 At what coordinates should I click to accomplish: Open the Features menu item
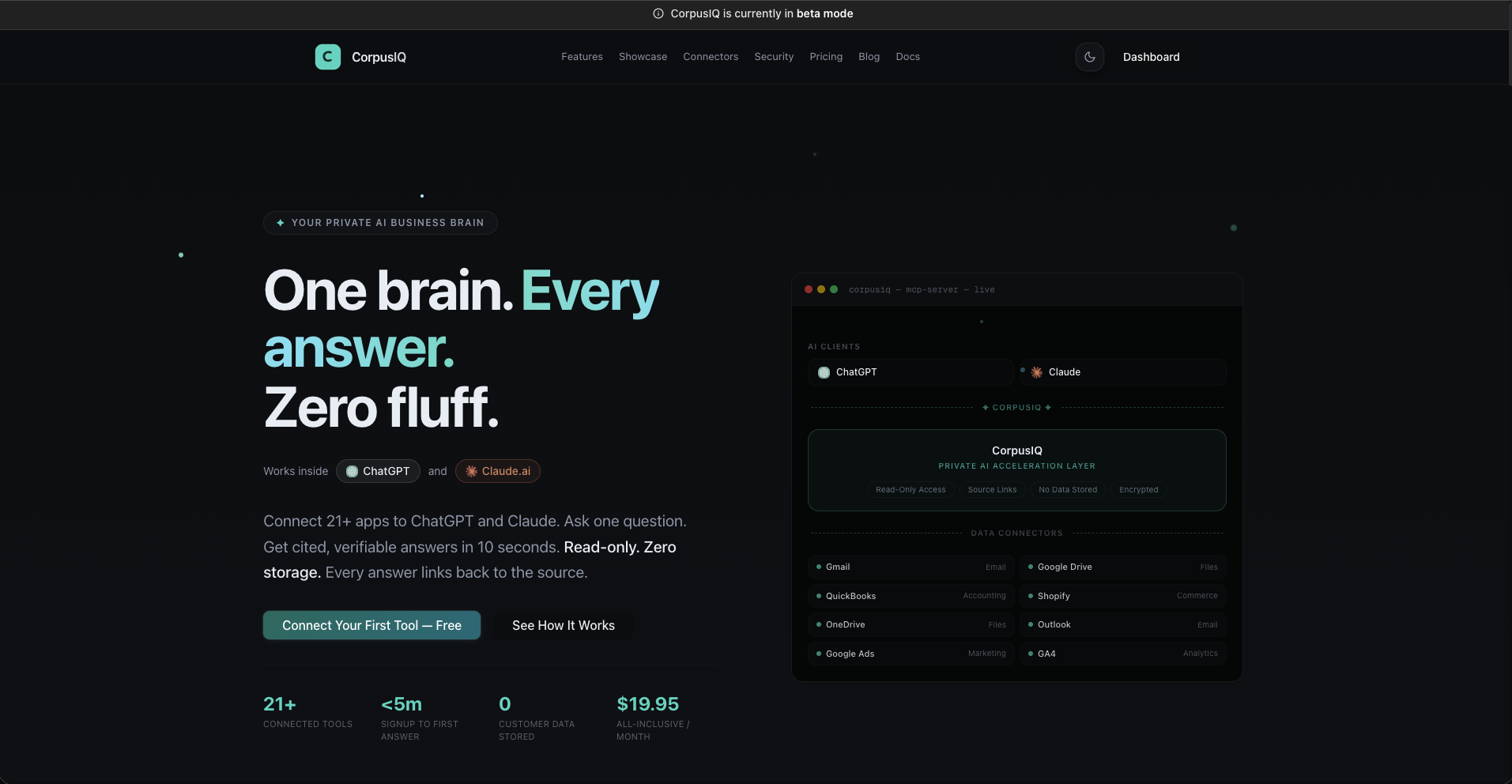pos(582,57)
